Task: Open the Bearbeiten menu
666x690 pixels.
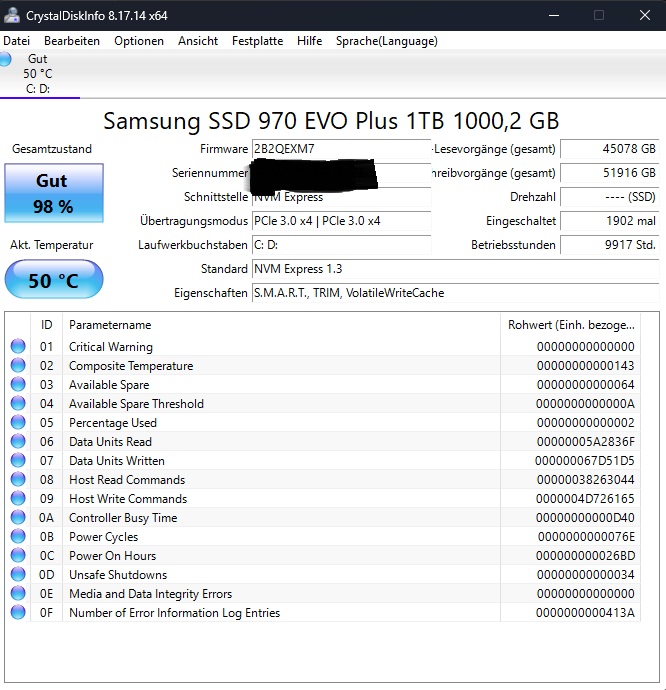Action: [x=72, y=41]
